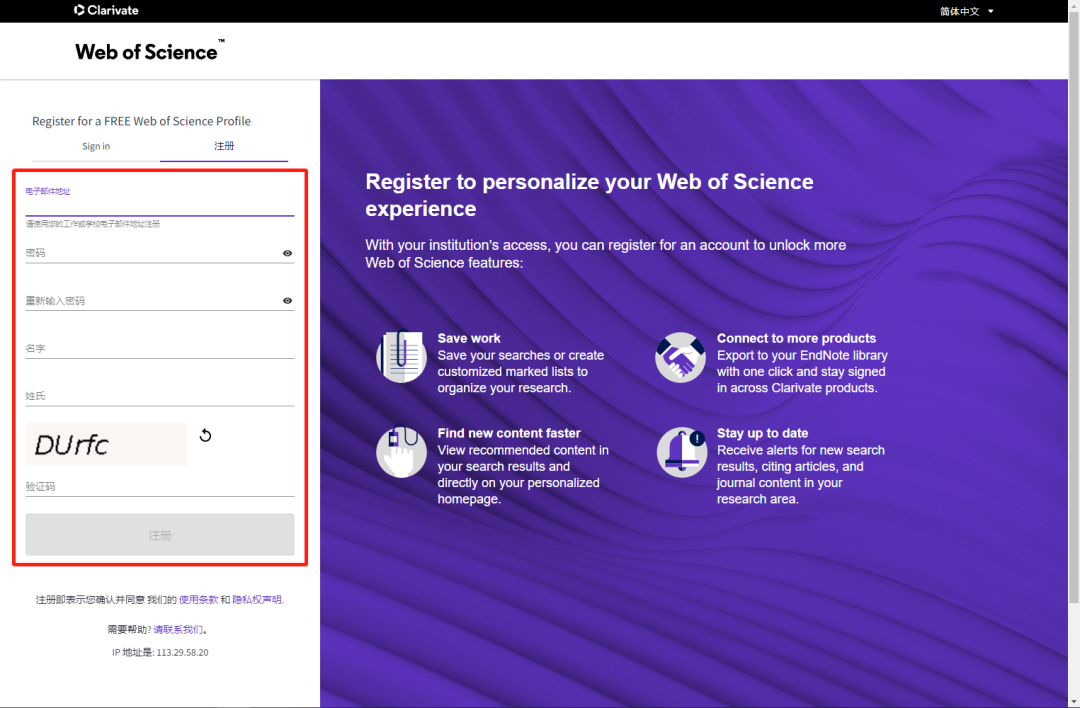The height and width of the screenshot is (708, 1080).
Task: Click the Stay up to date bell icon
Action: (681, 452)
